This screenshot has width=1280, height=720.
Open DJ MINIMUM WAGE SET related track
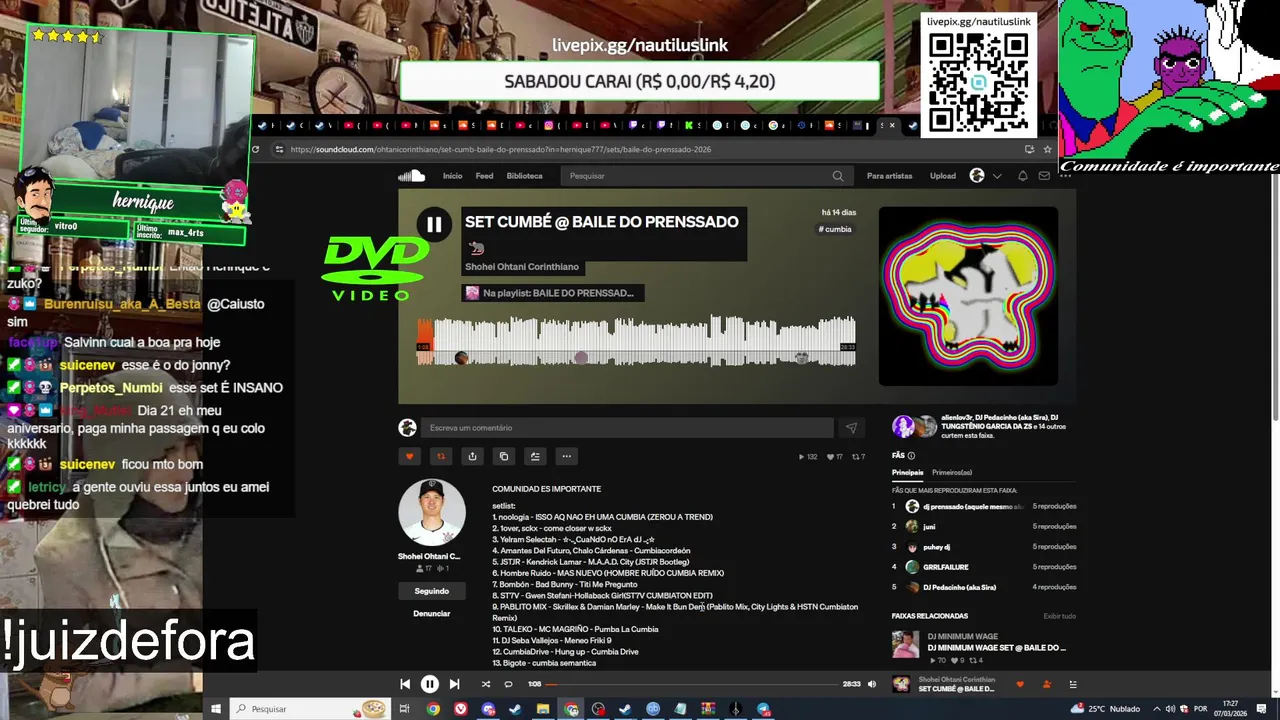click(x=996, y=647)
